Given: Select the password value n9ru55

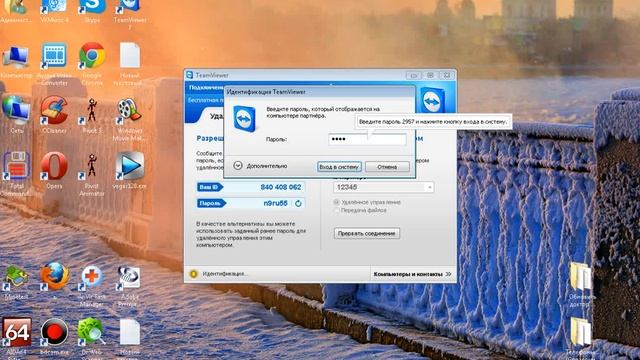Looking at the screenshot, I should coord(275,203).
